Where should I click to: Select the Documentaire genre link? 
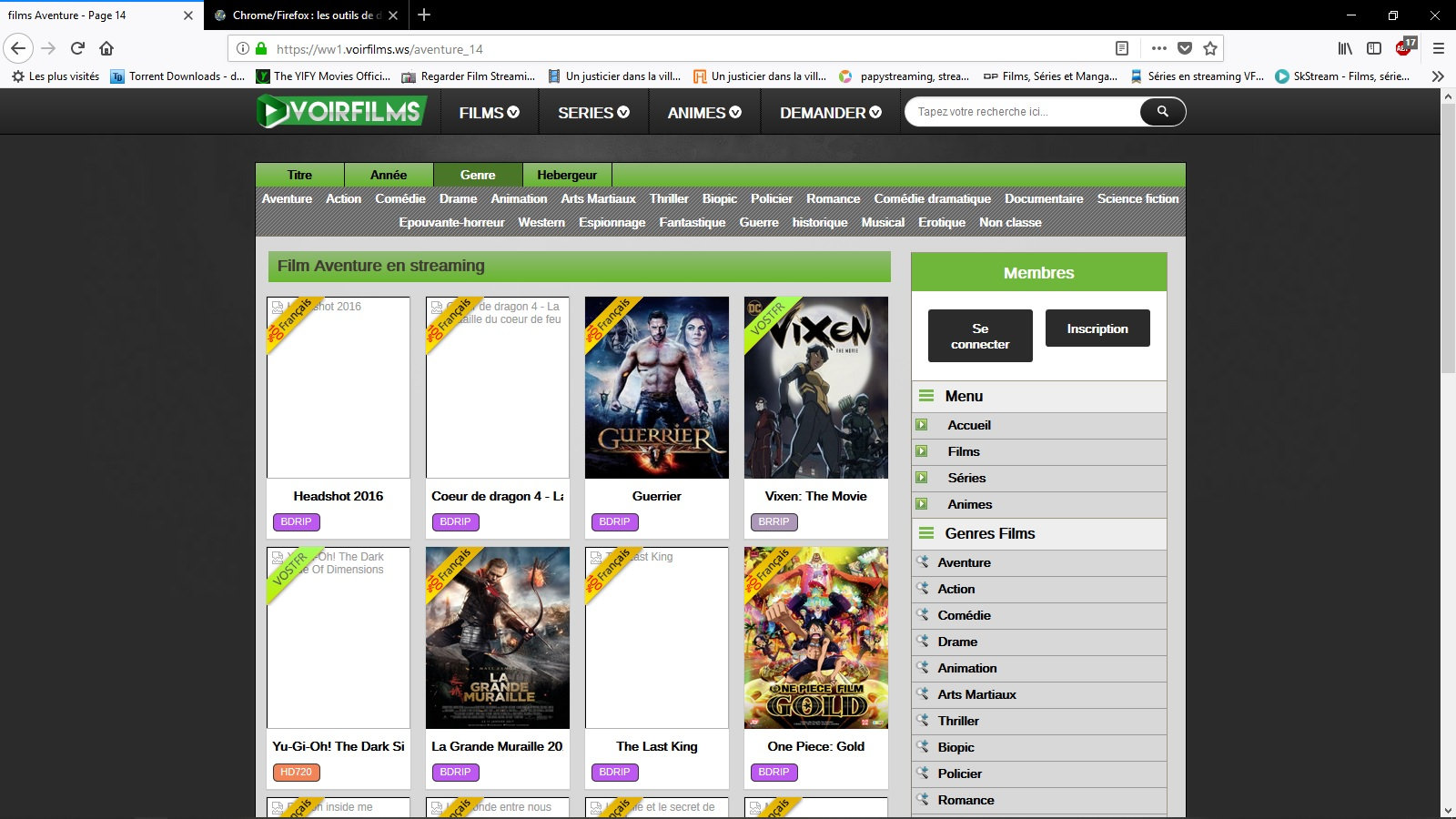pyautogui.click(x=1044, y=198)
